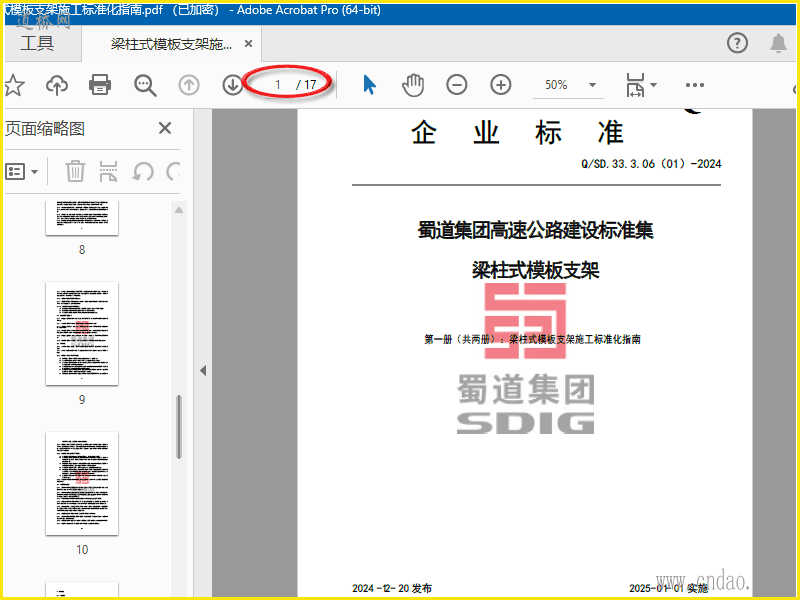The image size is (800, 600).
Task: Rotate page counterclockwise icon
Action: tap(143, 171)
